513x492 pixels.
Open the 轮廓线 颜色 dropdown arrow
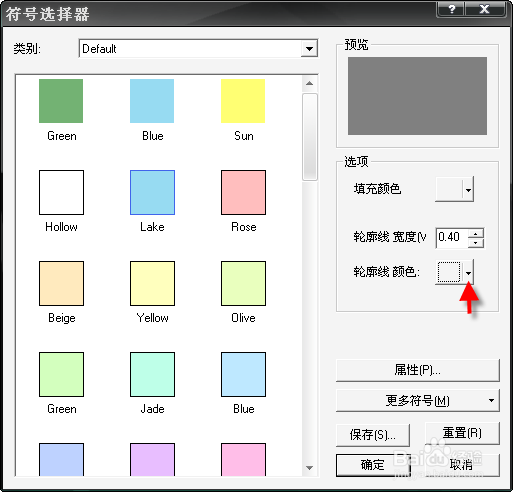468,273
